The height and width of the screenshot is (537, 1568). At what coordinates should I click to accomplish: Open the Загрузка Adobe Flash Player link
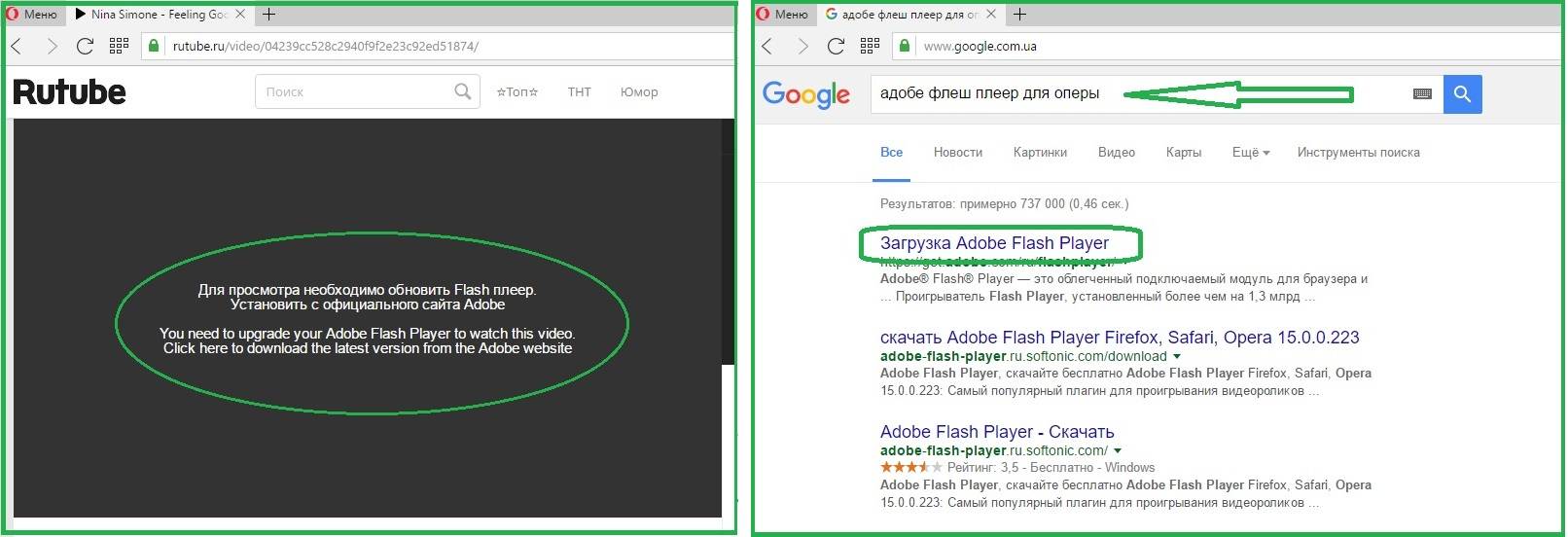pos(993,243)
